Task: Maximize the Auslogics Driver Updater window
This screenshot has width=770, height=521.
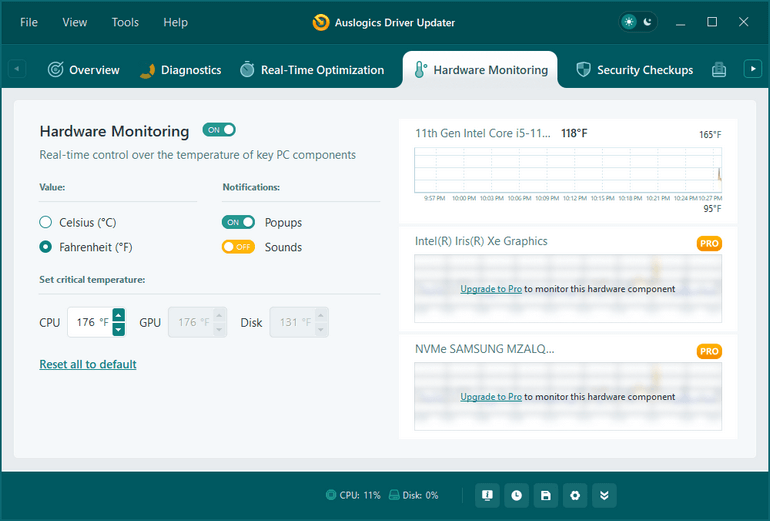Action: (x=712, y=22)
